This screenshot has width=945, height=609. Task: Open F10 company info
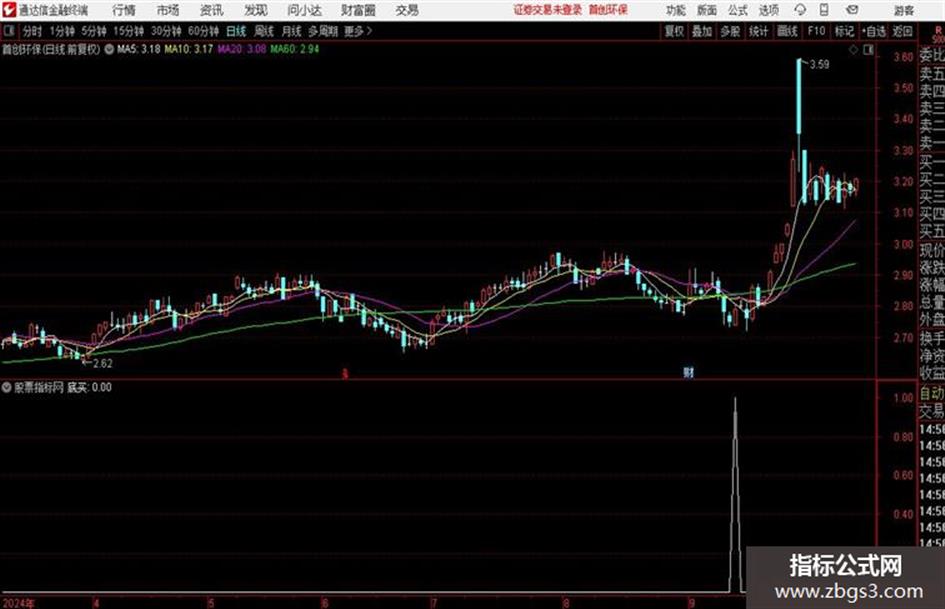[817, 31]
